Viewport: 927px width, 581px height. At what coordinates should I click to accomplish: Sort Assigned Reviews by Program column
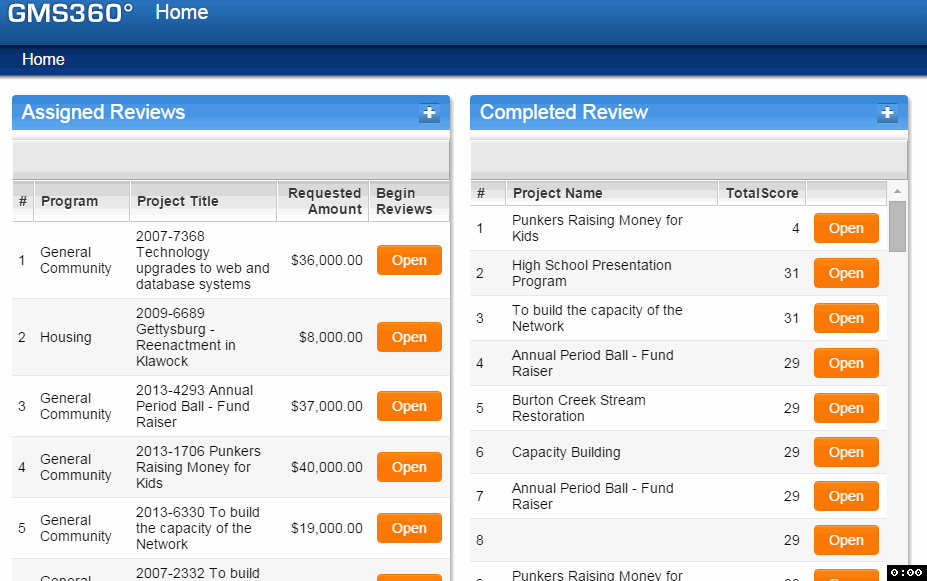pyautogui.click(x=69, y=201)
